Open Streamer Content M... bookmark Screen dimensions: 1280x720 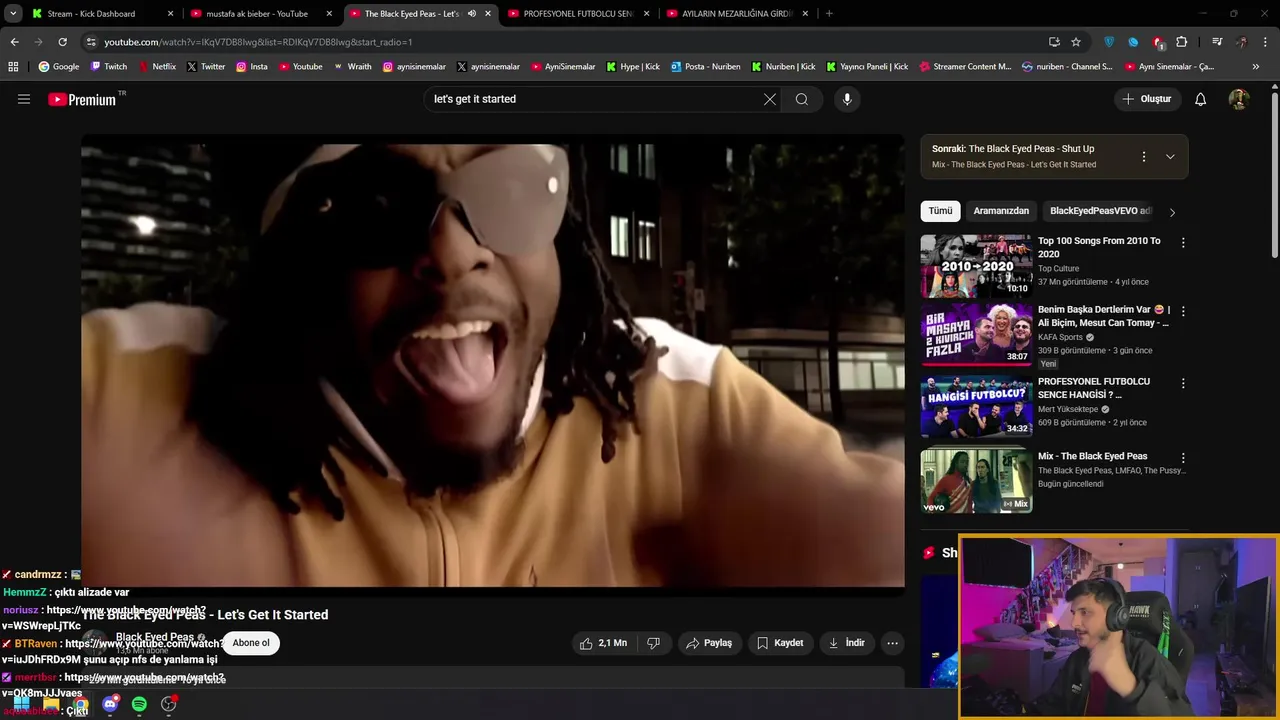click(x=965, y=67)
